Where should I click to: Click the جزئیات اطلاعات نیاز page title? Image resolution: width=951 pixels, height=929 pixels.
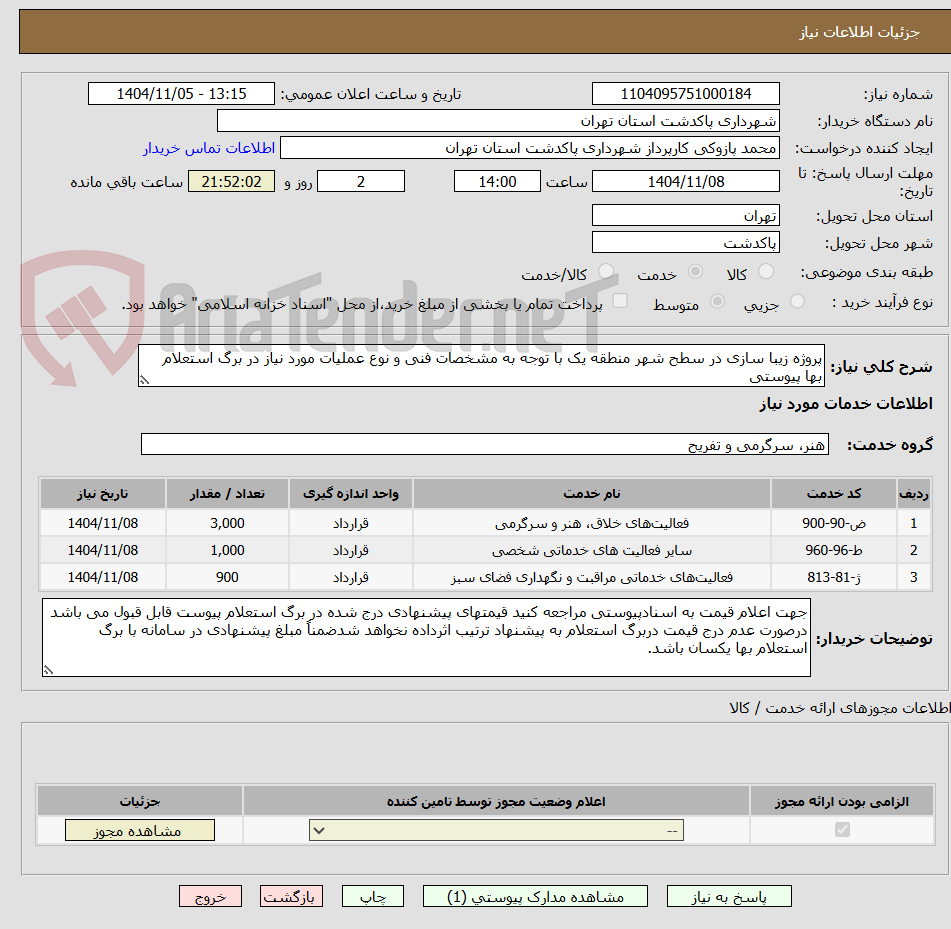[859, 32]
